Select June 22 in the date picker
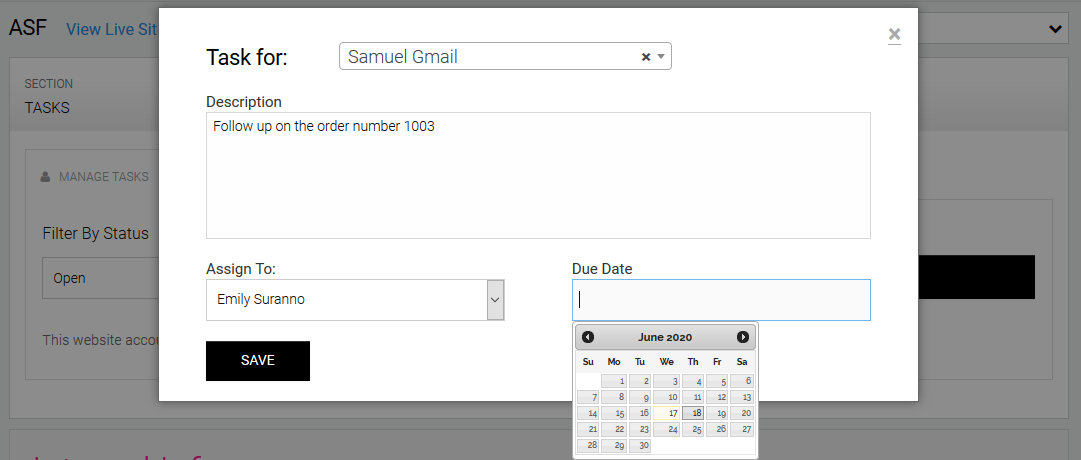1081x460 pixels. pos(614,429)
